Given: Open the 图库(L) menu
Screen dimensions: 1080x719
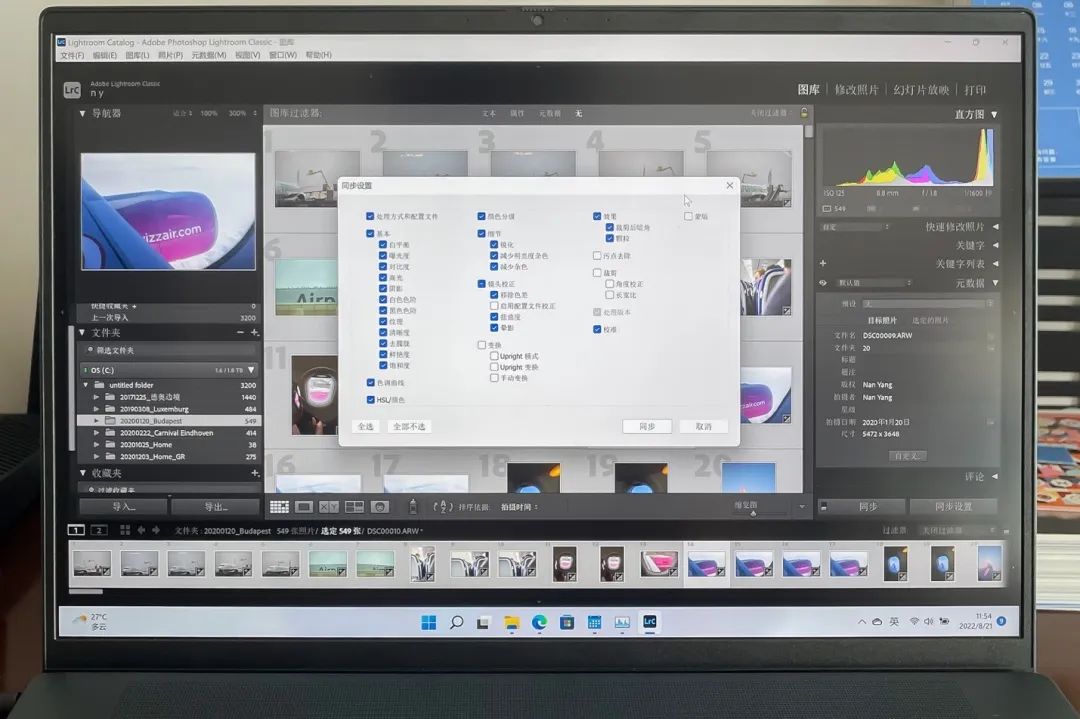Looking at the screenshot, I should (137, 55).
